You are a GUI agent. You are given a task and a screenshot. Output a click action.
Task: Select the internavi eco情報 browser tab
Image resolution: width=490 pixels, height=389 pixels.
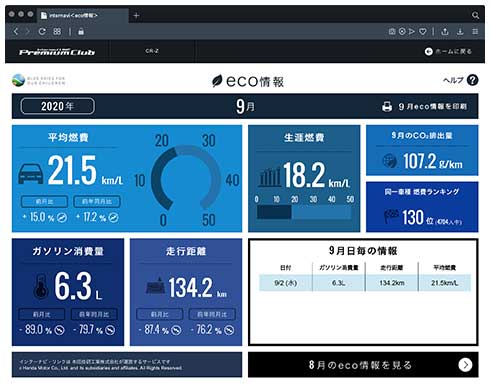click(83, 15)
